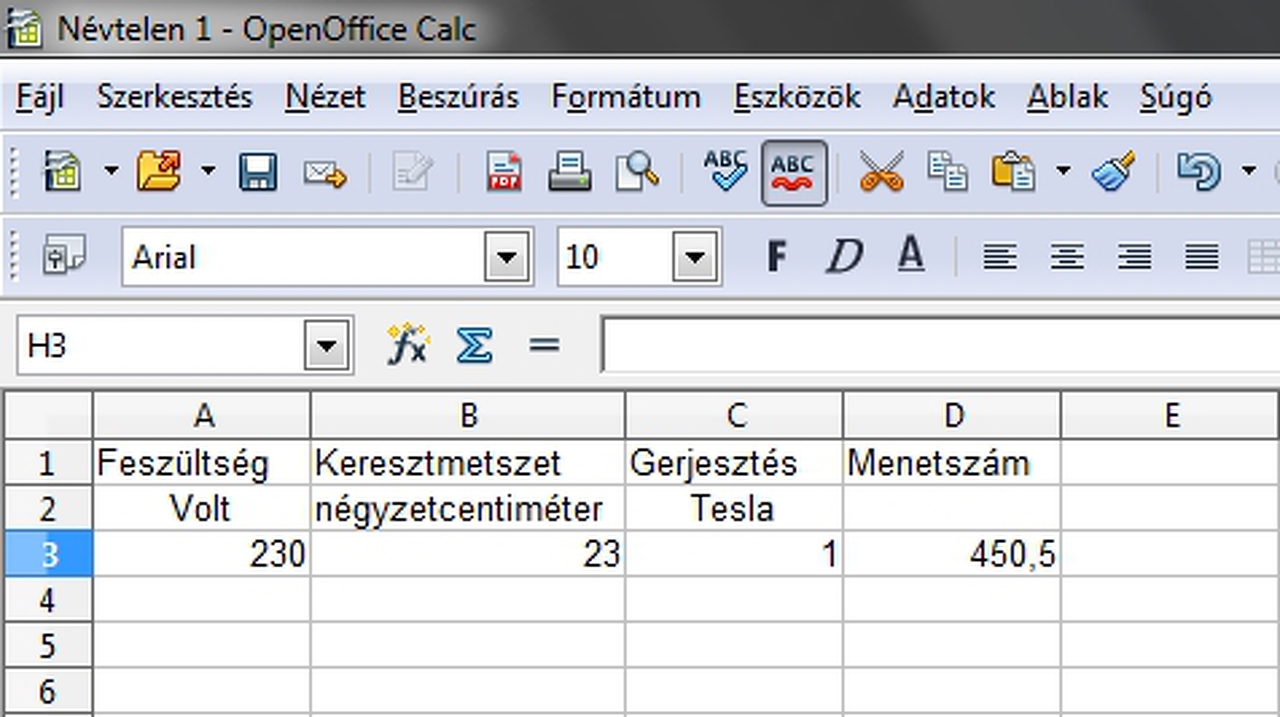The height and width of the screenshot is (717, 1280).
Task: Click the Copy icon
Action: (947, 172)
